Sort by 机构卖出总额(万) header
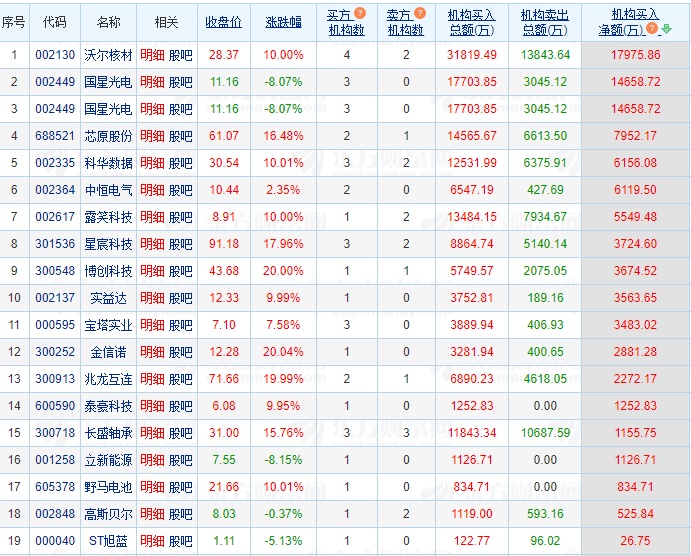 coord(545,22)
